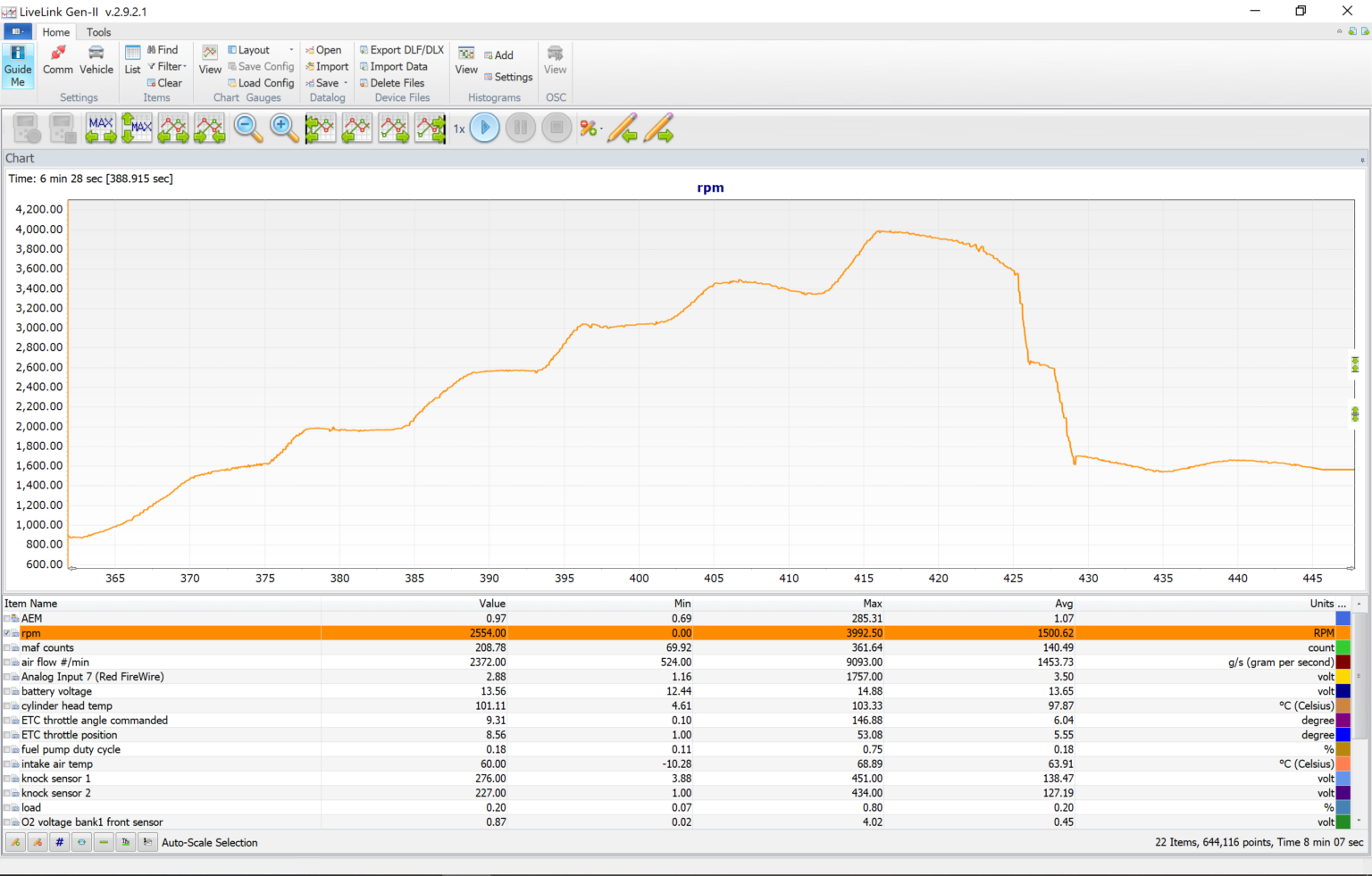Toggle the rpm item checkbox
Viewport: 1372px width, 876px height.
click(7, 633)
